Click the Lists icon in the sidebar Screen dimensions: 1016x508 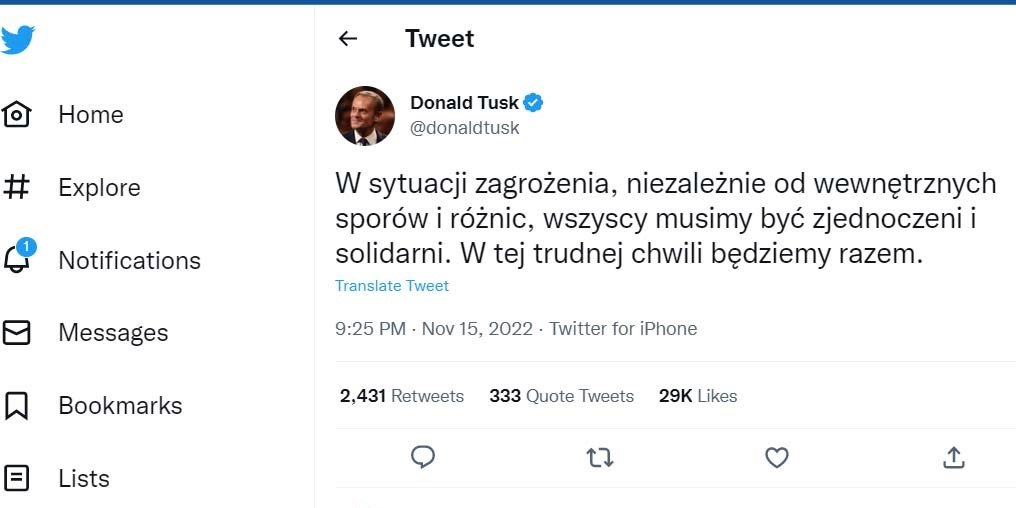pyautogui.click(x=17, y=478)
